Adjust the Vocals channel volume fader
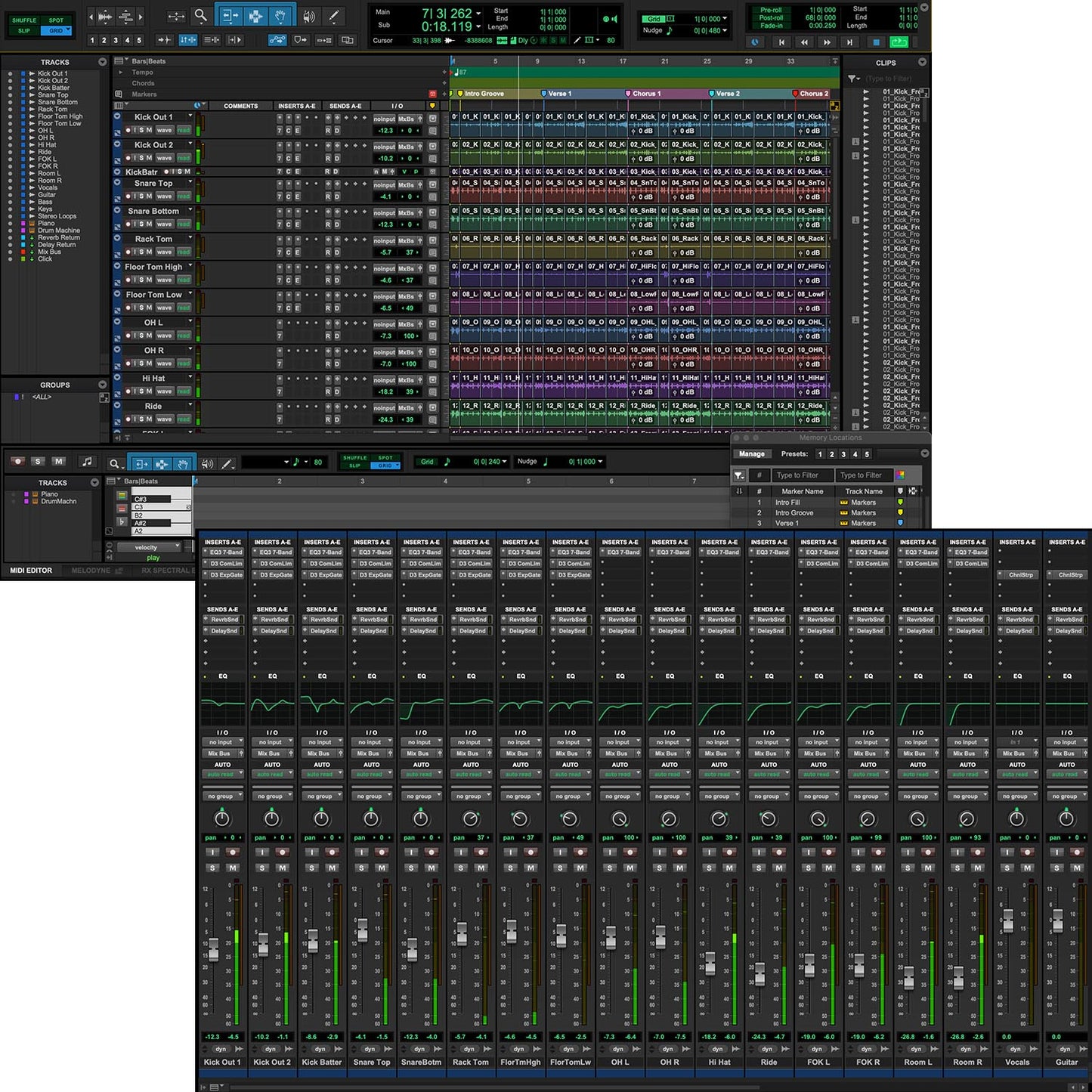Screen dimensions: 1092x1092 [x=1007, y=920]
